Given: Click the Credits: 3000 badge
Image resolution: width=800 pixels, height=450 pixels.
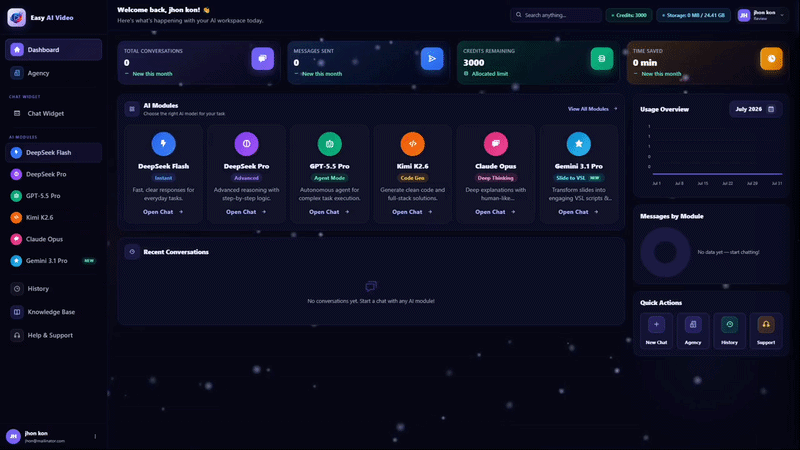Looking at the screenshot, I should (629, 15).
